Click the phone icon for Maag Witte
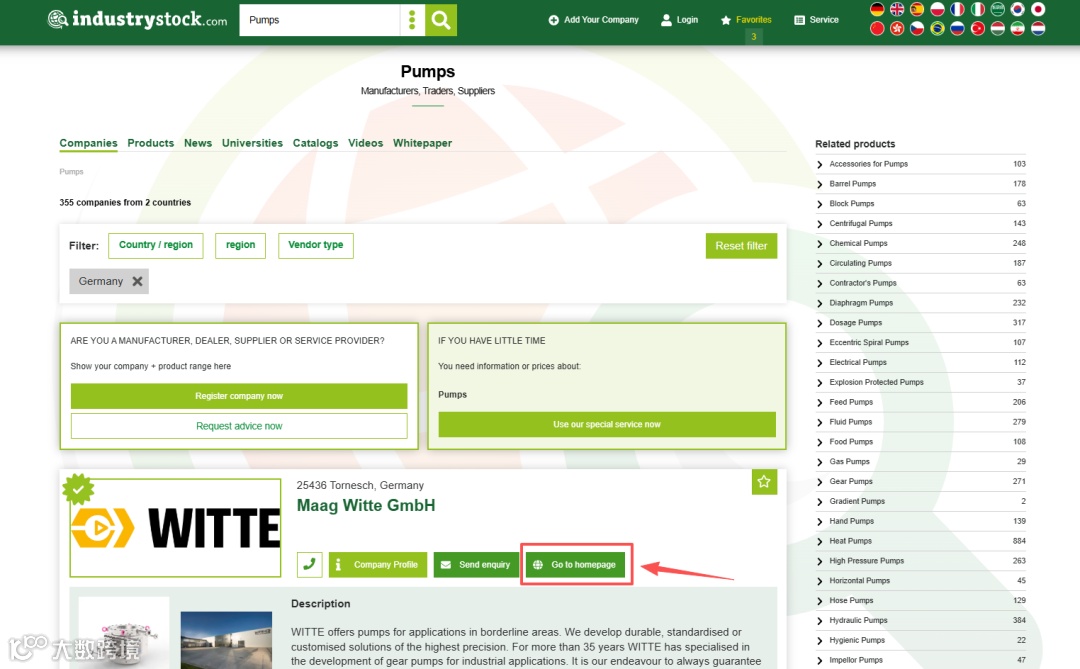 click(x=309, y=564)
